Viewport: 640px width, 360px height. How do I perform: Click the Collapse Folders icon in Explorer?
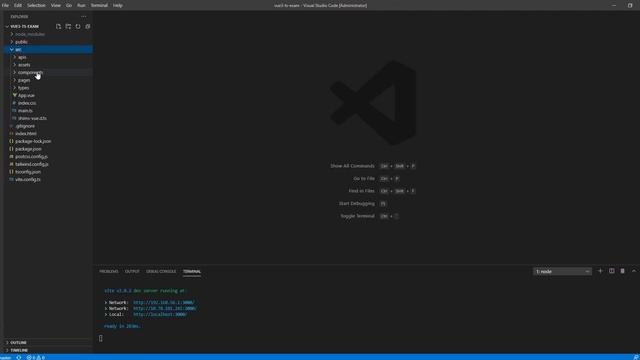(88, 27)
